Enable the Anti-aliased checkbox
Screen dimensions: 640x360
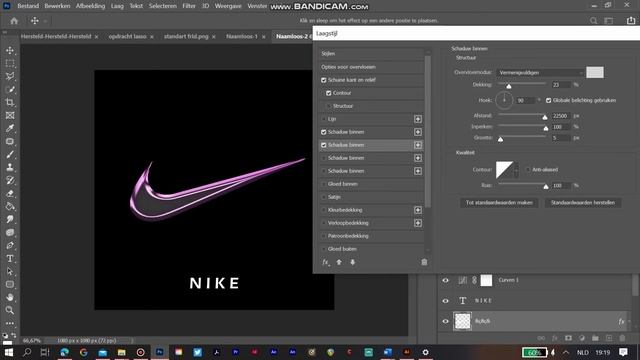click(528, 170)
